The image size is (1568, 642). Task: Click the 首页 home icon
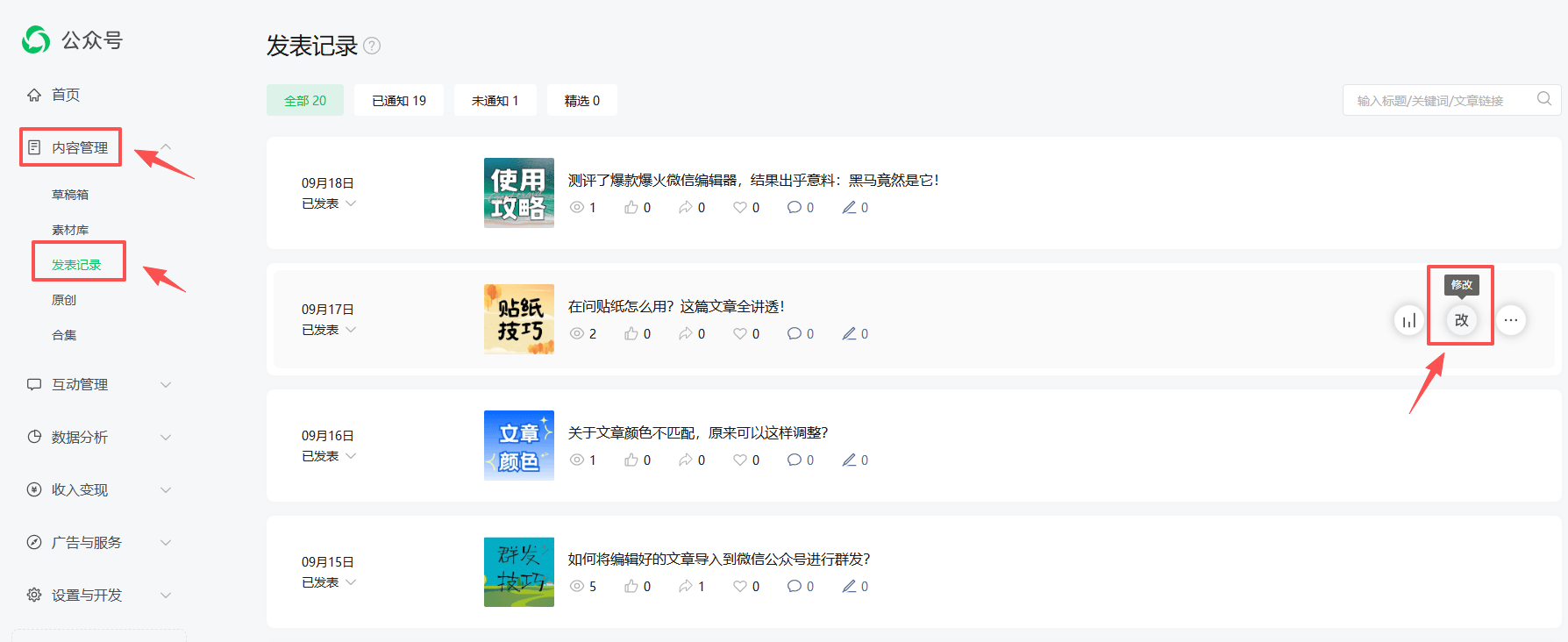click(x=34, y=95)
